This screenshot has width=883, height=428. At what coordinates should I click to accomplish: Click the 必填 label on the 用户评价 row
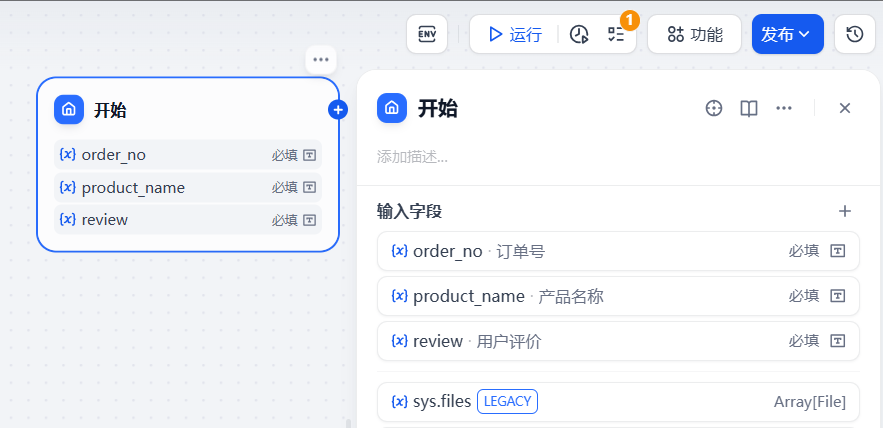coord(804,341)
